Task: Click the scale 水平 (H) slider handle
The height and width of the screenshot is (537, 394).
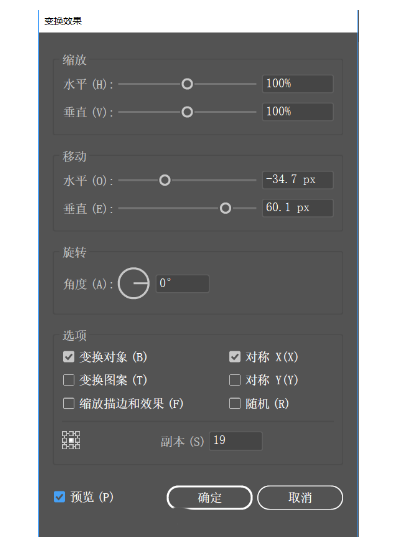Action: tap(187, 84)
